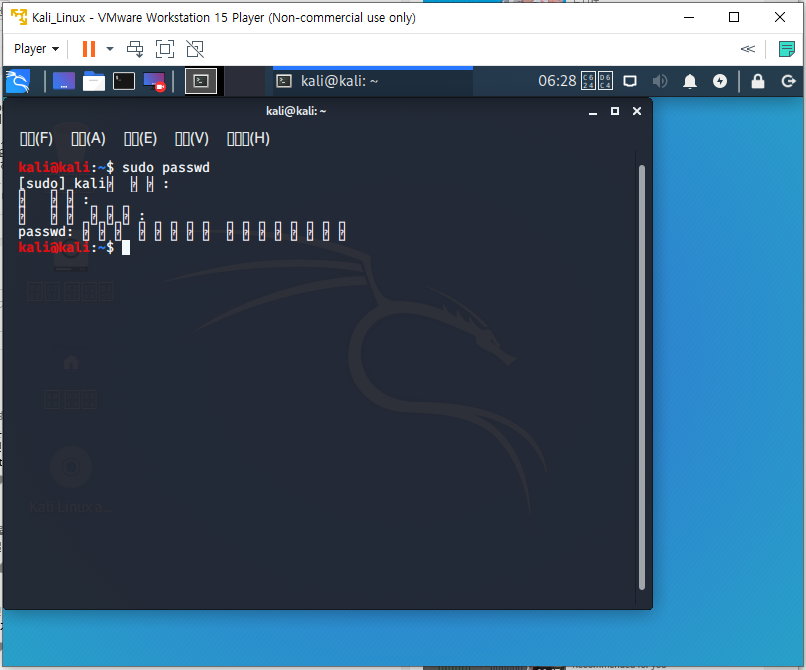Viewport: 806px width, 670px height.
Task: Minimize the kali@kali terminal window
Action: 593,111
